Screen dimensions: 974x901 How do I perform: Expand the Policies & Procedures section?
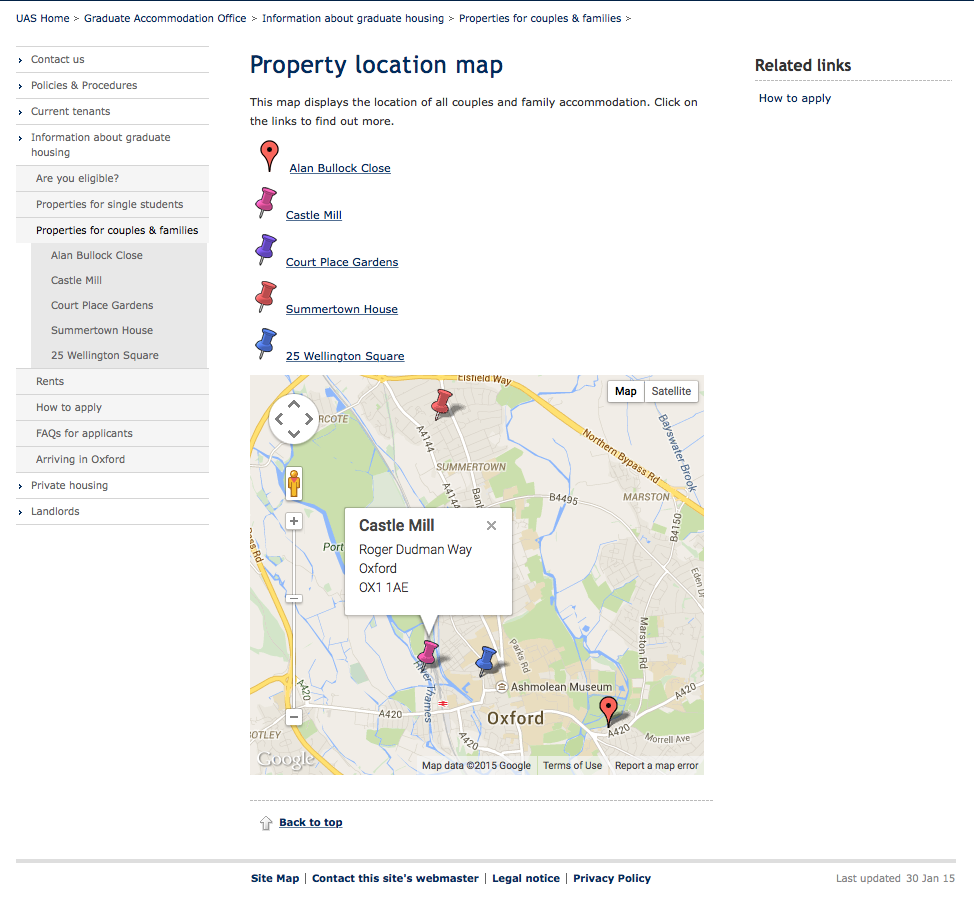[84, 86]
